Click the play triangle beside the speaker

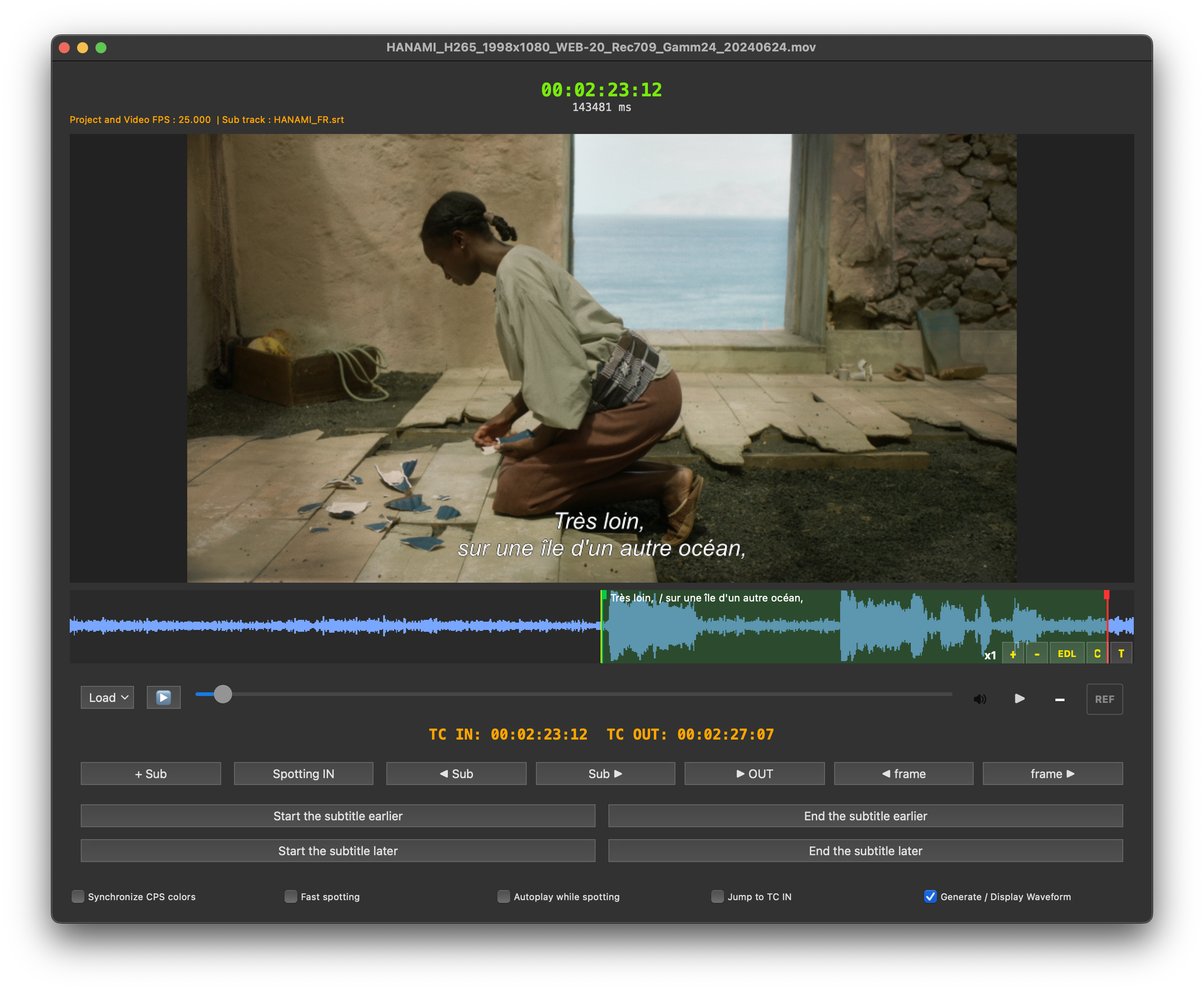tap(1020, 699)
